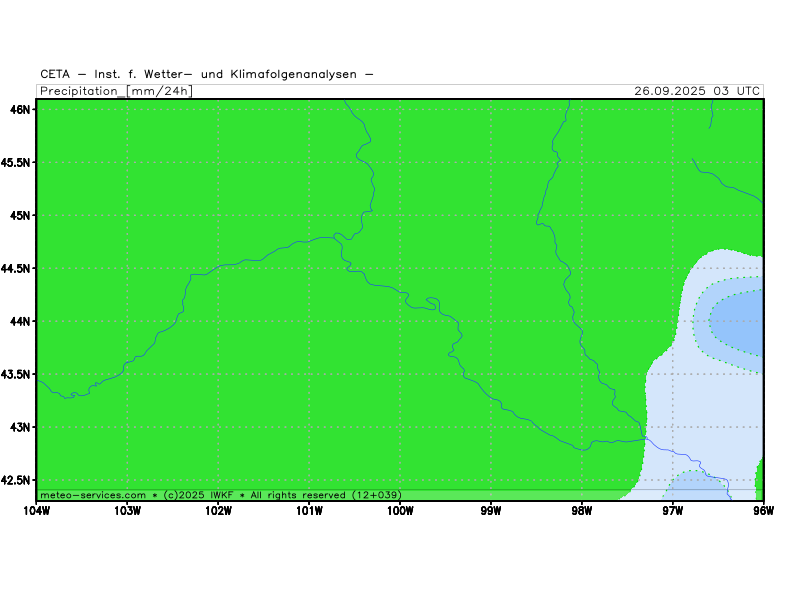Click the 43N latitude label
This screenshot has width=800, height=600.
[x=20, y=428]
